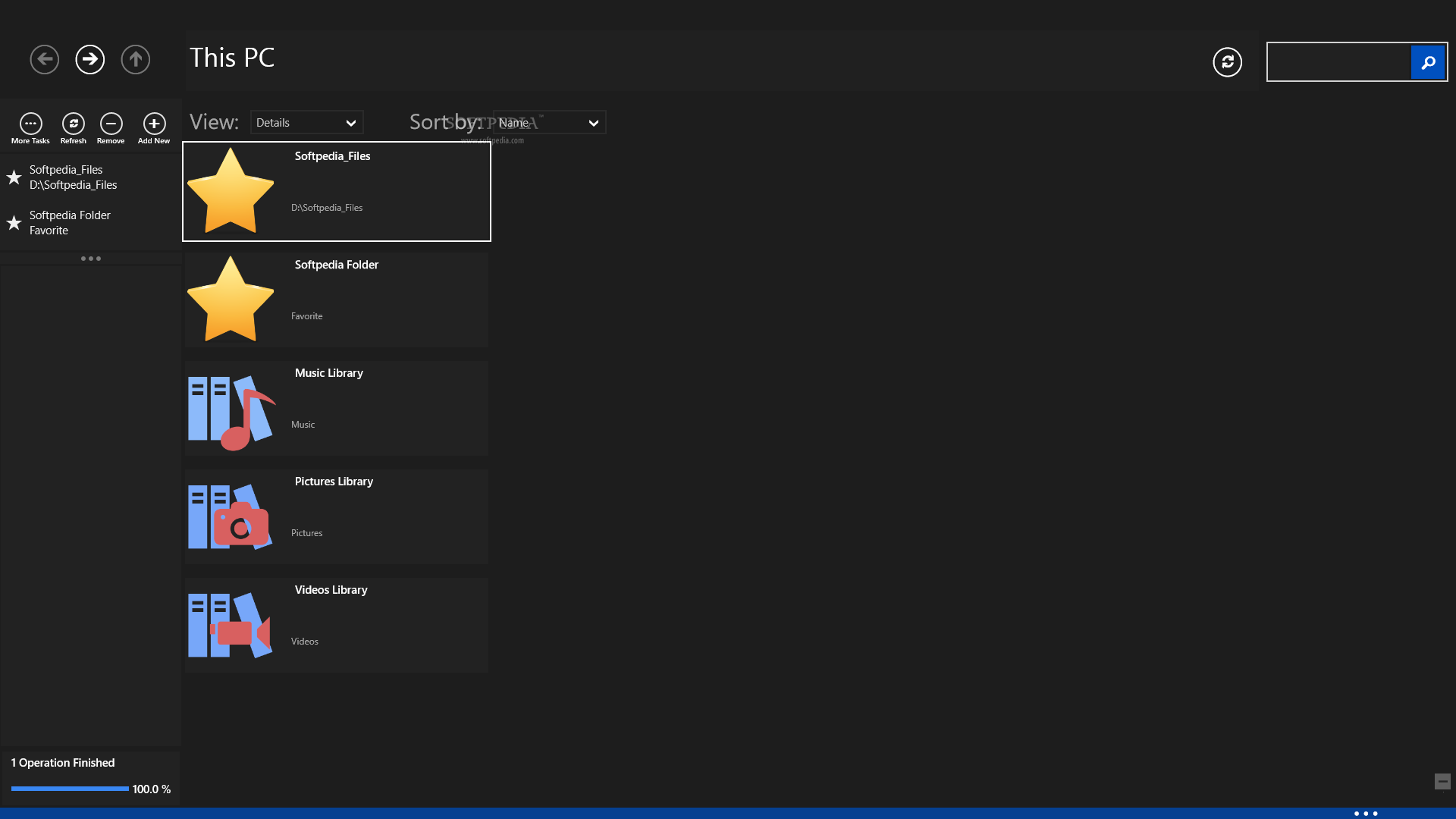Click the Softpedia Folder tile title
Screen dimensions: 1456x819
[337, 265]
